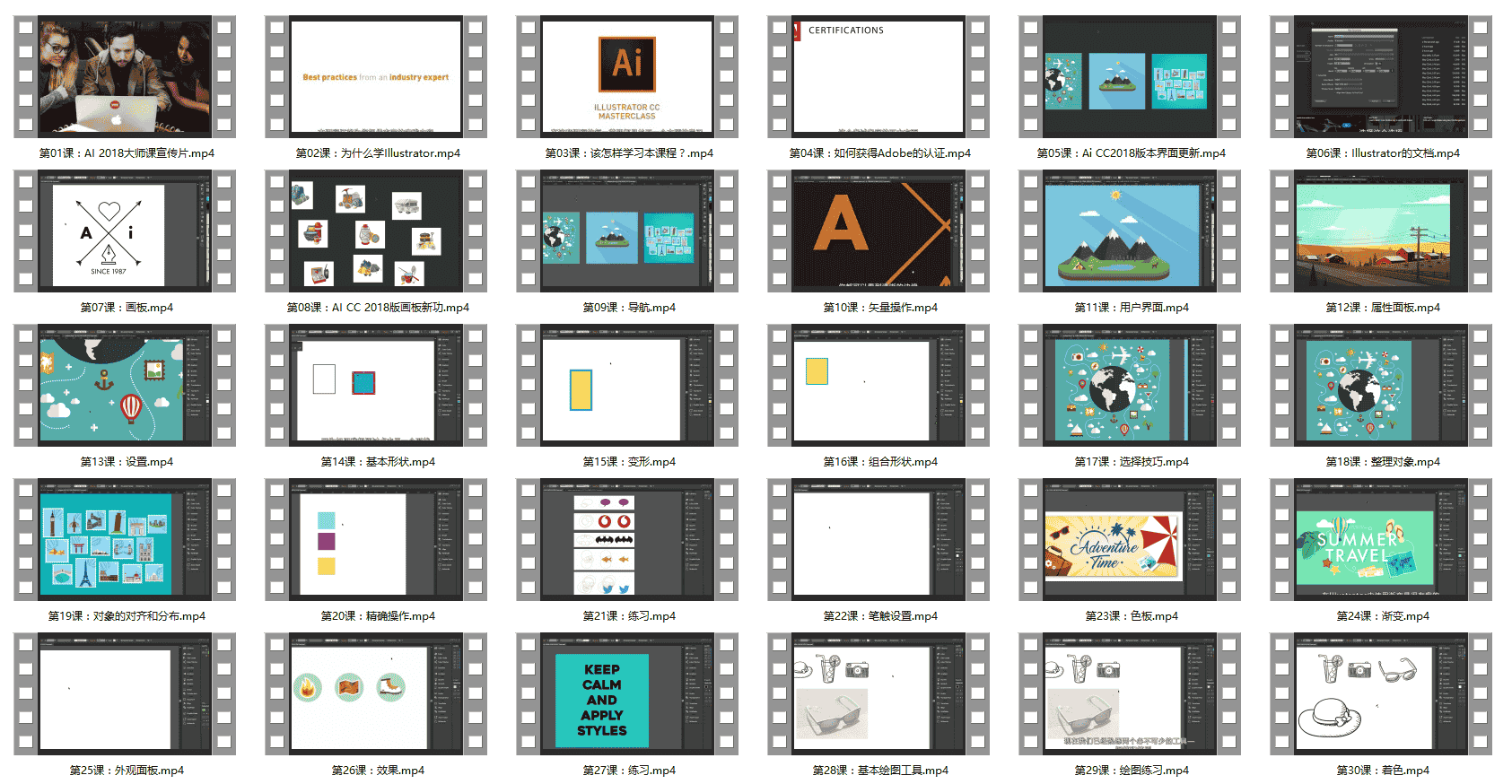Select the 第10课 矢量操作 thumbnail
1512x784 pixels.
878,231
